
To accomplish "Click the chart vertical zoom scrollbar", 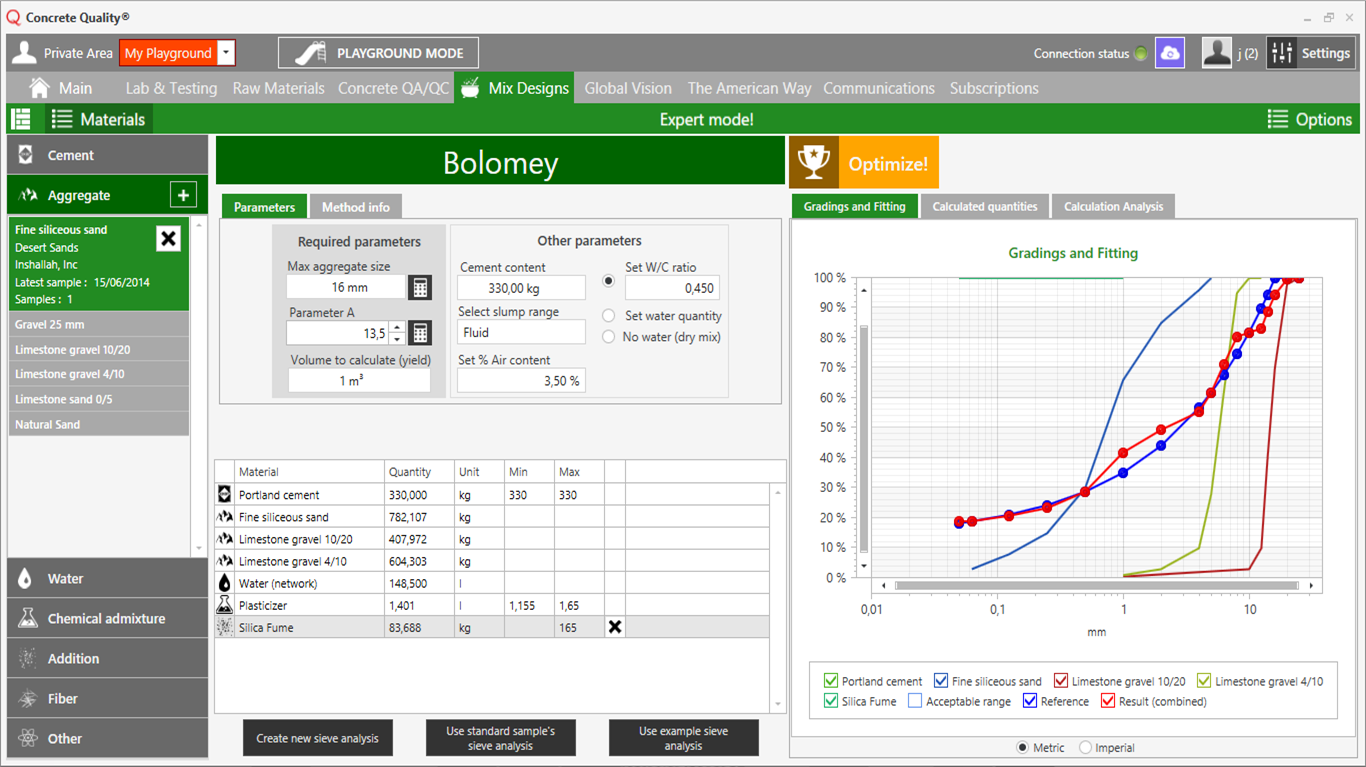I will tap(864, 438).
